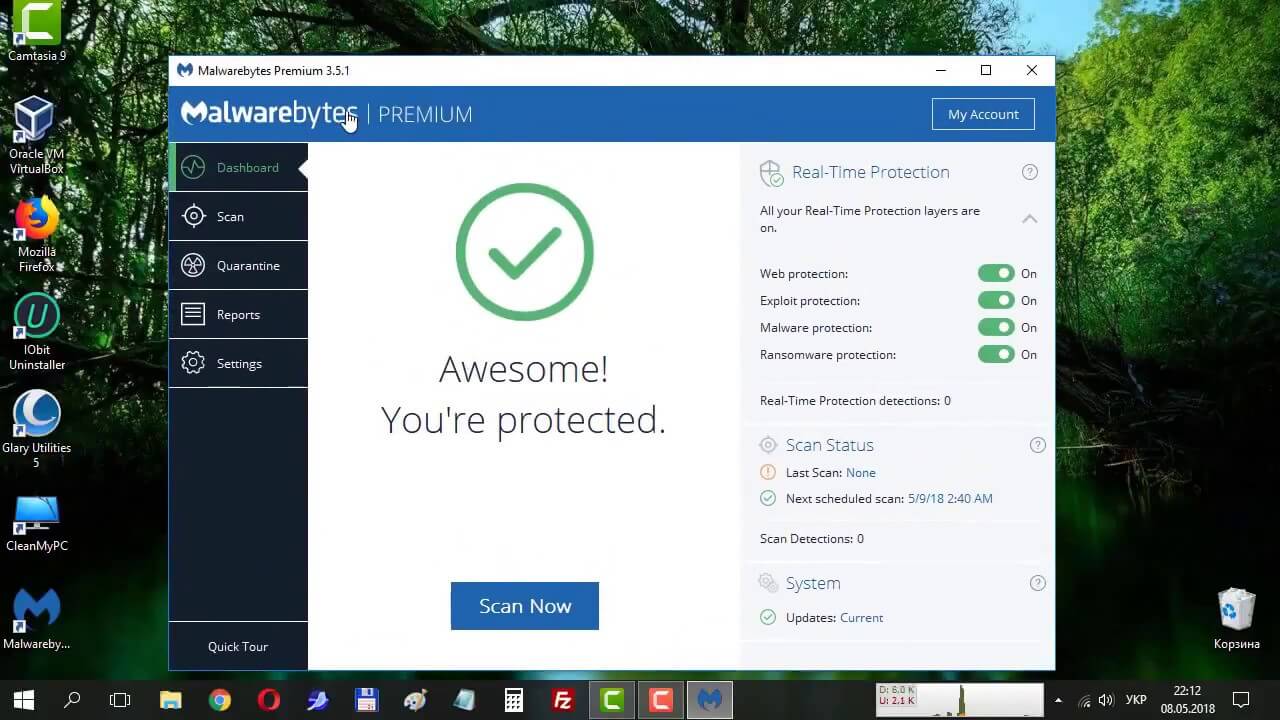Open the Reports section
This screenshot has width=1280, height=720.
click(238, 314)
